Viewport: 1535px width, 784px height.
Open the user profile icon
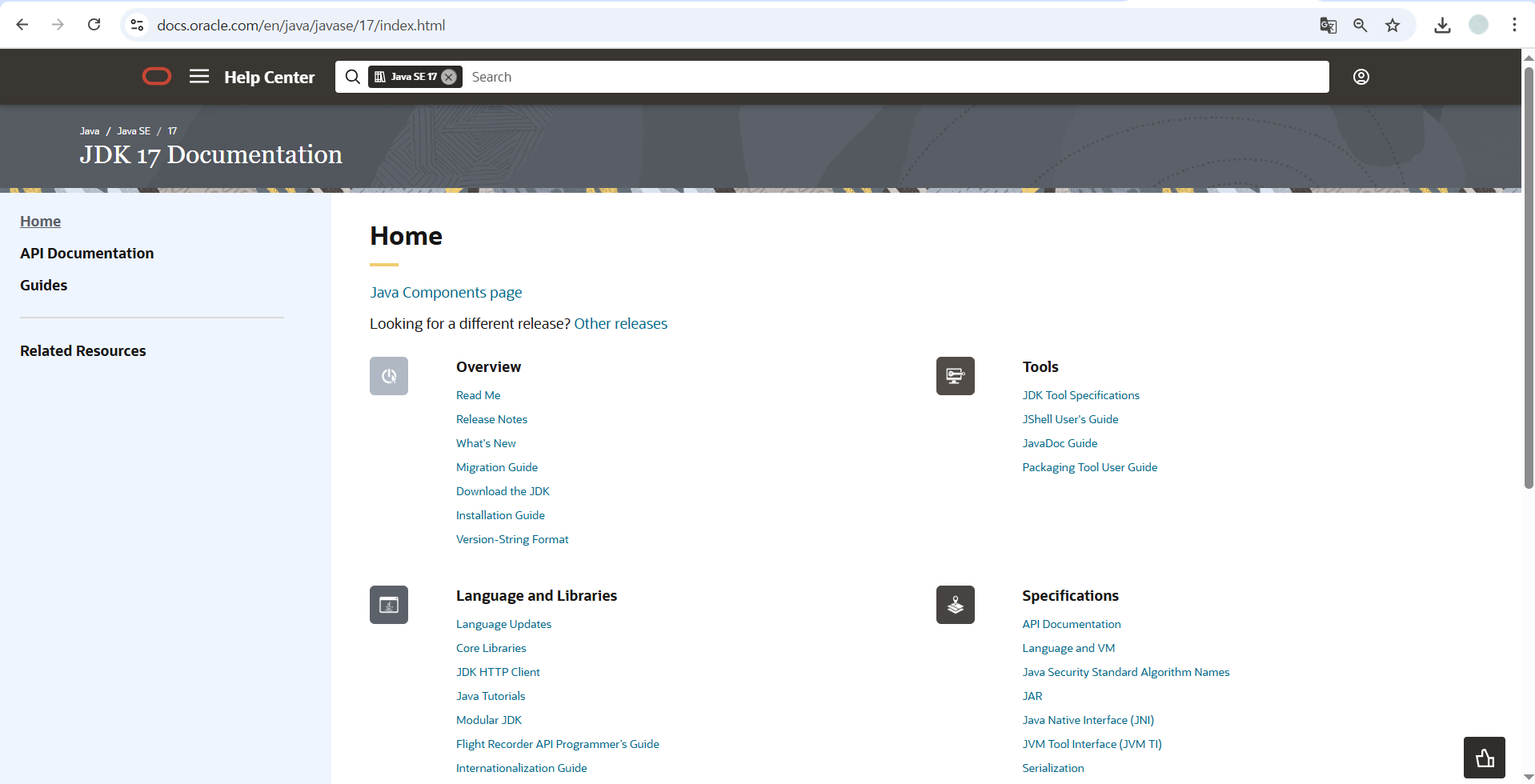(1361, 77)
